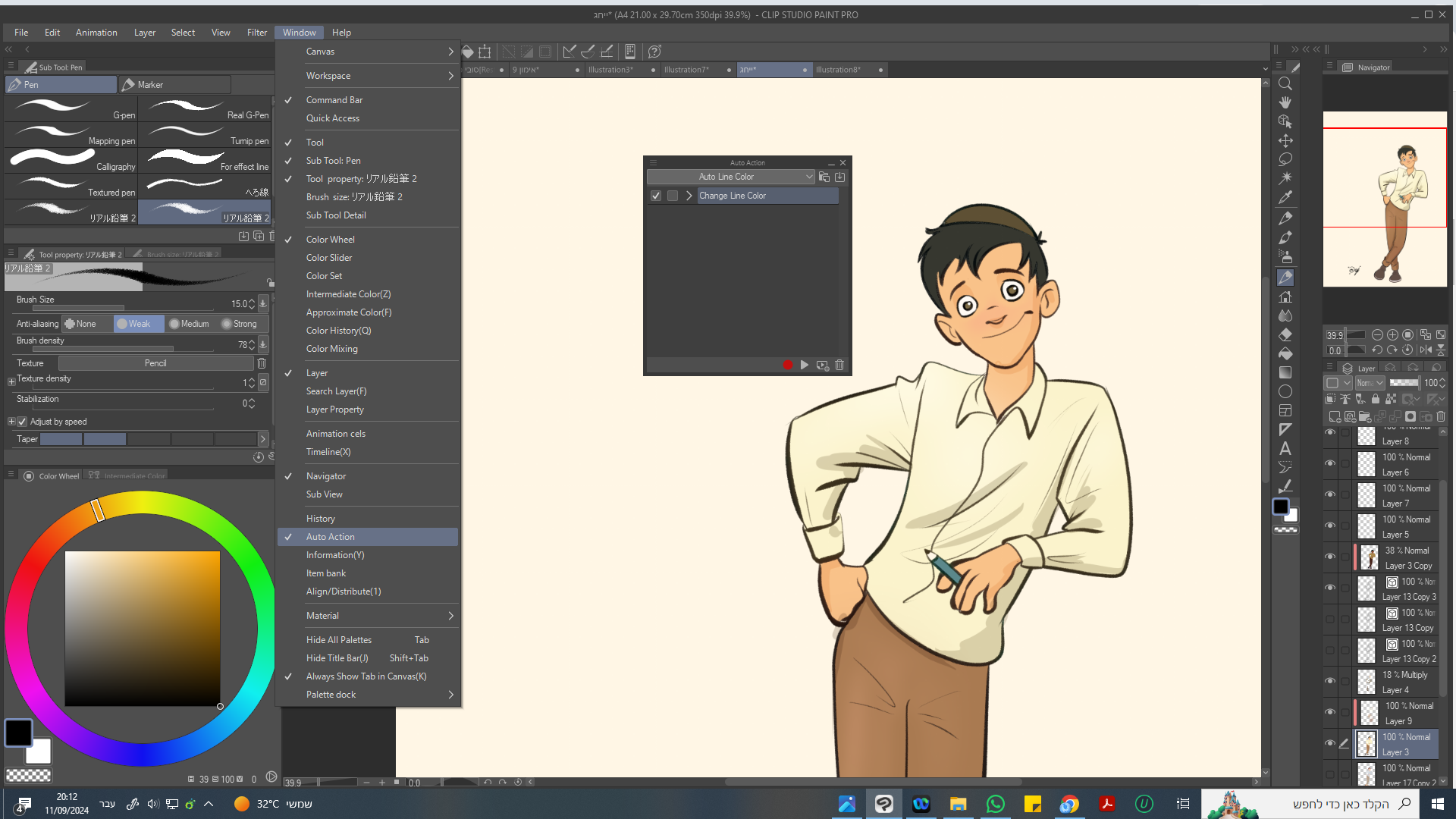Select the Hand move tool
The width and height of the screenshot is (1456, 819).
point(1285,102)
